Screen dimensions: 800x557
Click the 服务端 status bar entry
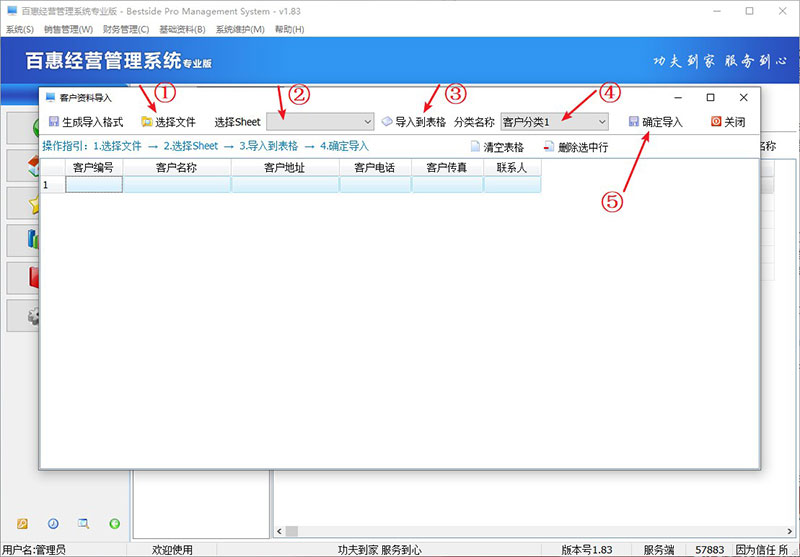[659, 549]
